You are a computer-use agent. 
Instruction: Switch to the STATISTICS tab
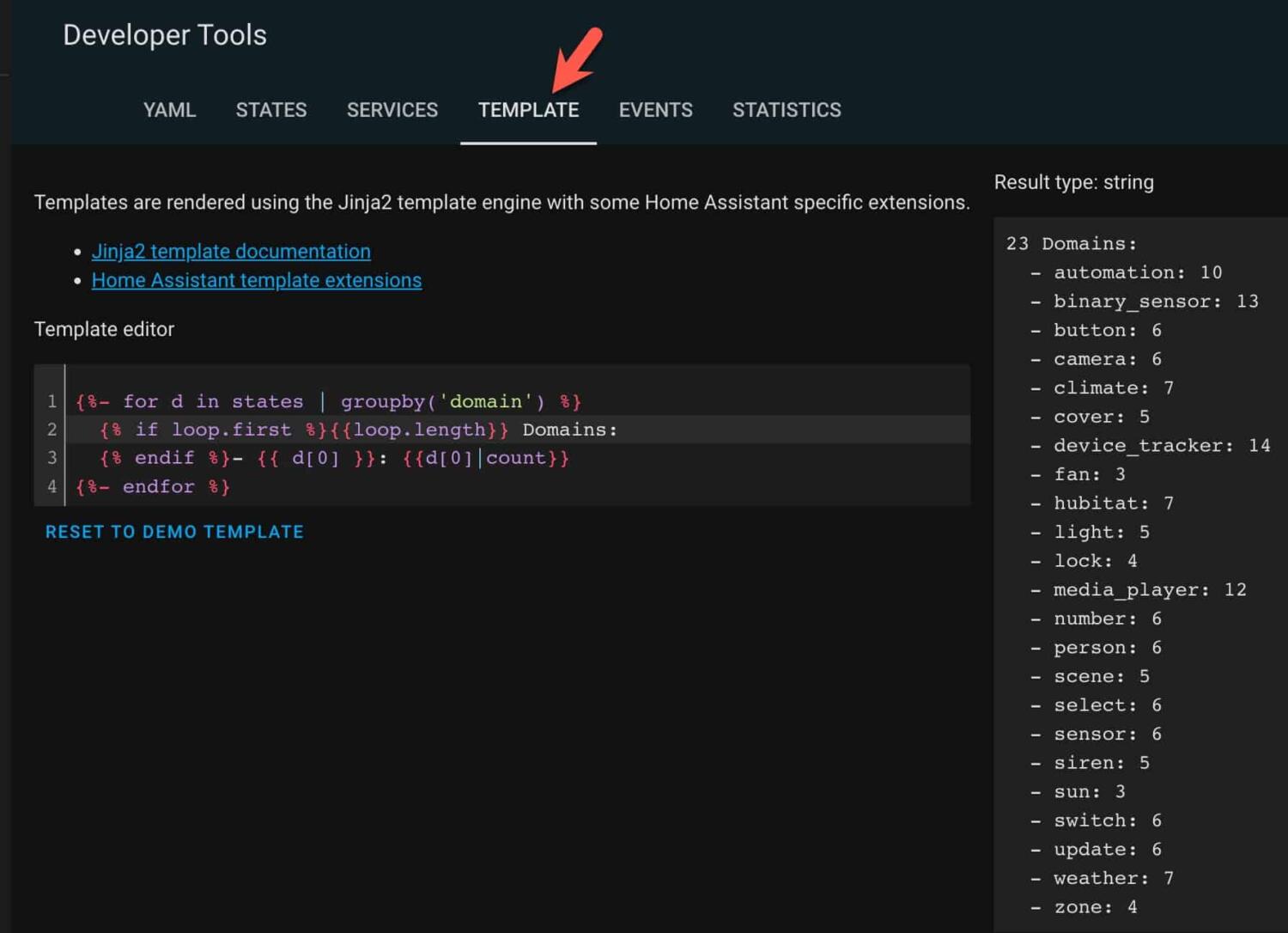coord(787,110)
